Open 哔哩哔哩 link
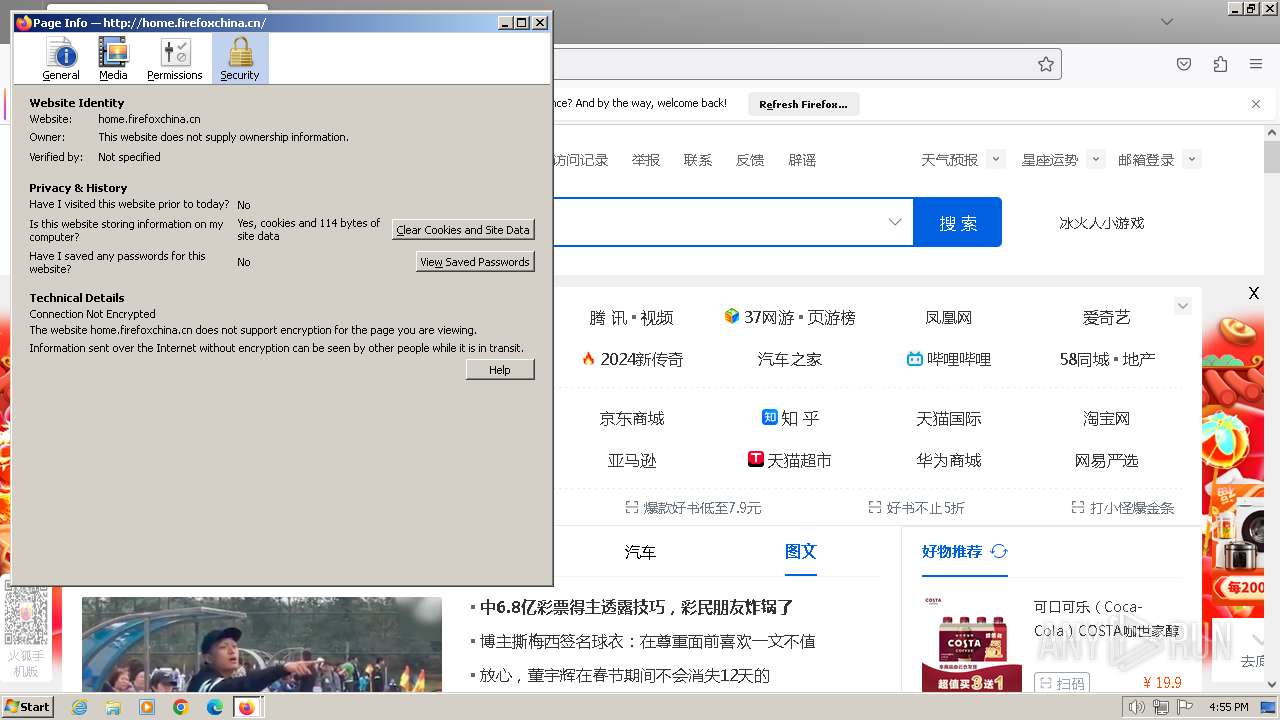 tap(949, 359)
